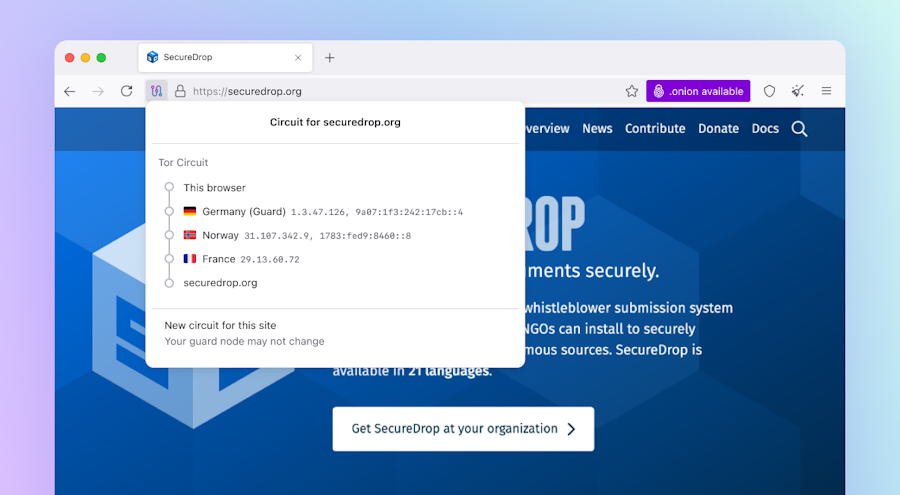
Task: Open the partially hidden Overview menu item
Action: [548, 129]
